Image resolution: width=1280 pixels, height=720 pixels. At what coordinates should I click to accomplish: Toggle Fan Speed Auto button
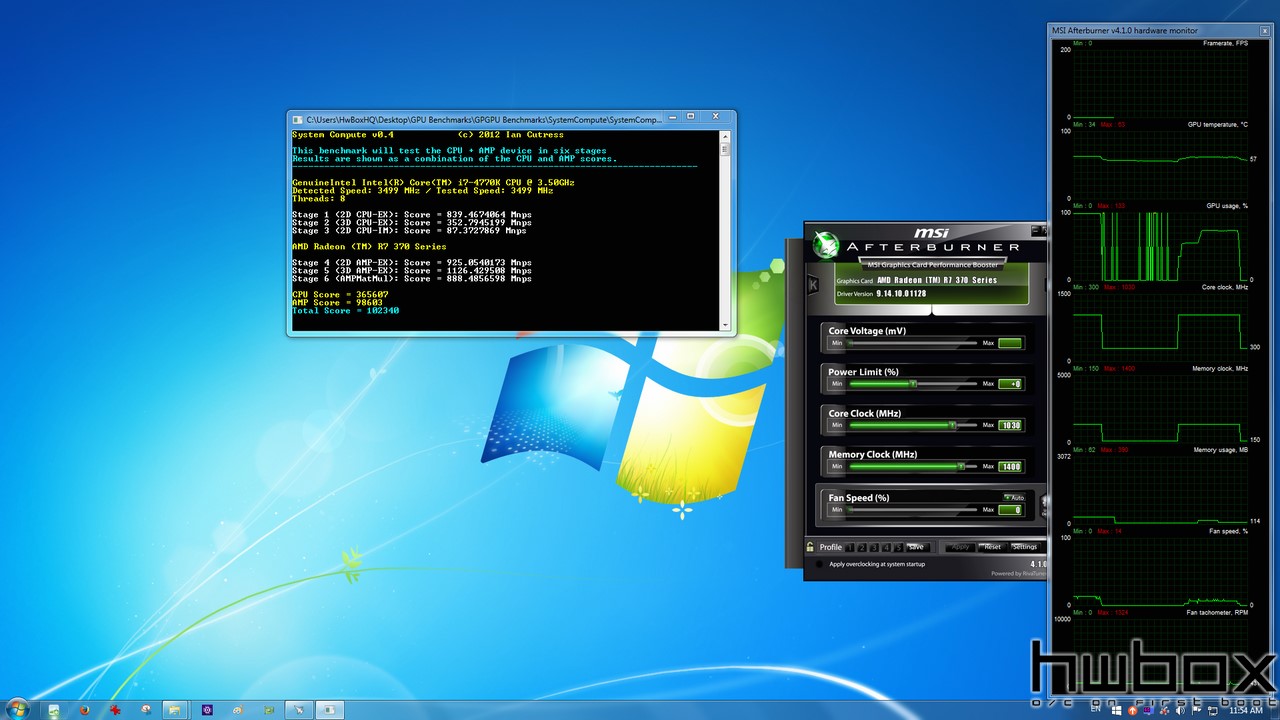[x=1014, y=498]
